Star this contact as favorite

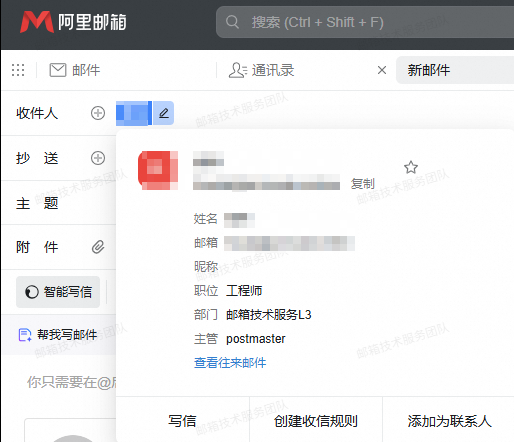411,167
